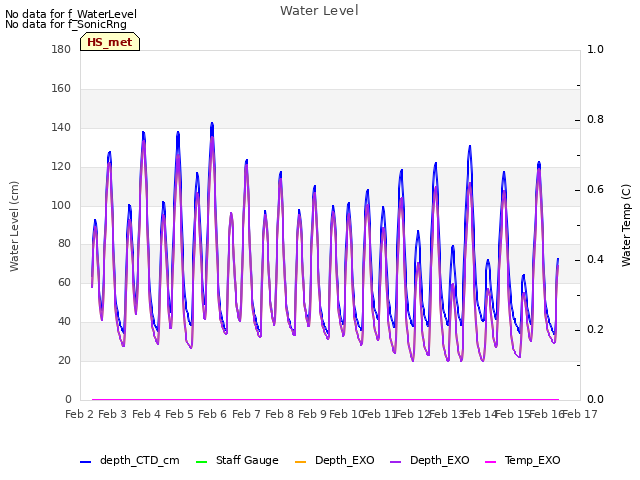Click the magenta Temp_EXO legend swatch
Screen dimensions: 640x480
click(490, 462)
